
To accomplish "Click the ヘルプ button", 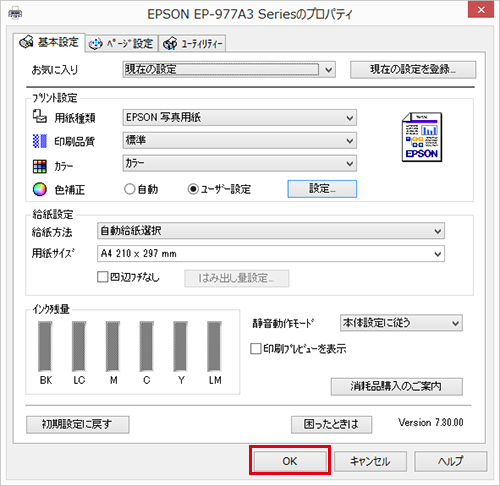I will point(451,461).
